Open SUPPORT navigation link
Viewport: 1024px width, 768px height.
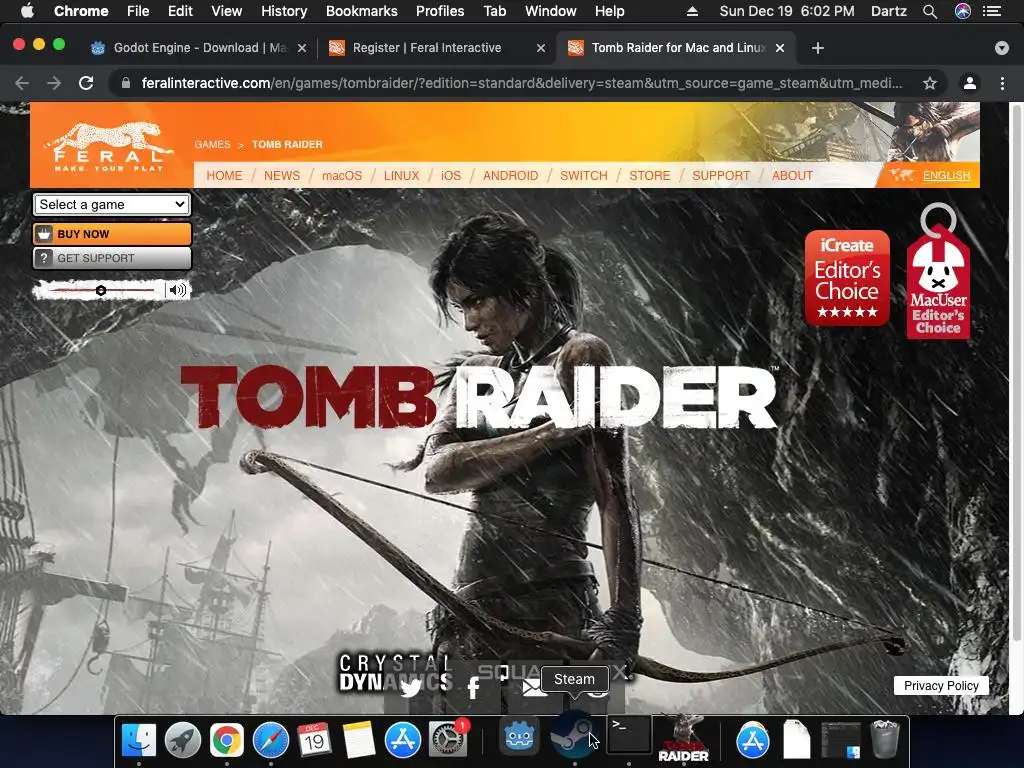tap(721, 176)
